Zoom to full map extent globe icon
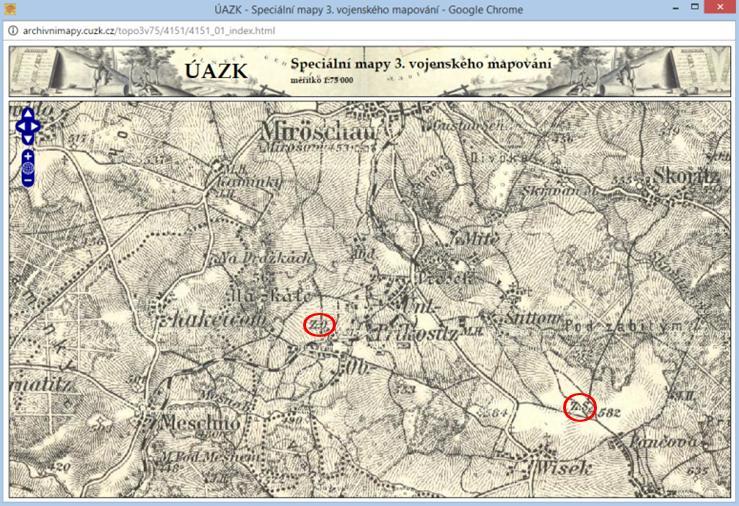The width and height of the screenshot is (739, 506). (x=28, y=168)
